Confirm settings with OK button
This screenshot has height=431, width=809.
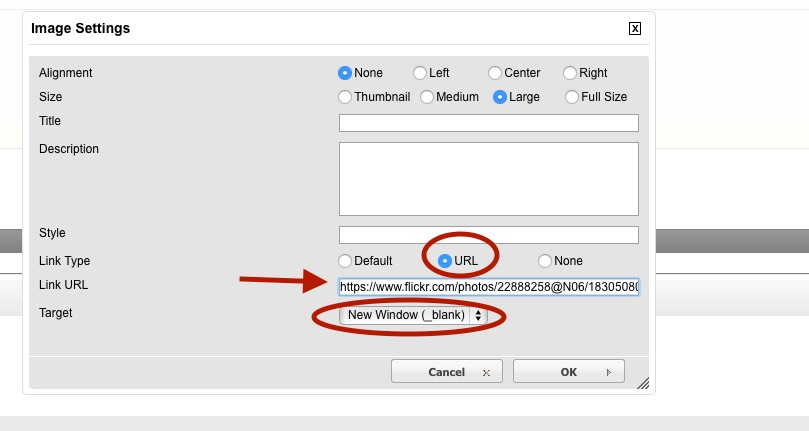(568, 372)
